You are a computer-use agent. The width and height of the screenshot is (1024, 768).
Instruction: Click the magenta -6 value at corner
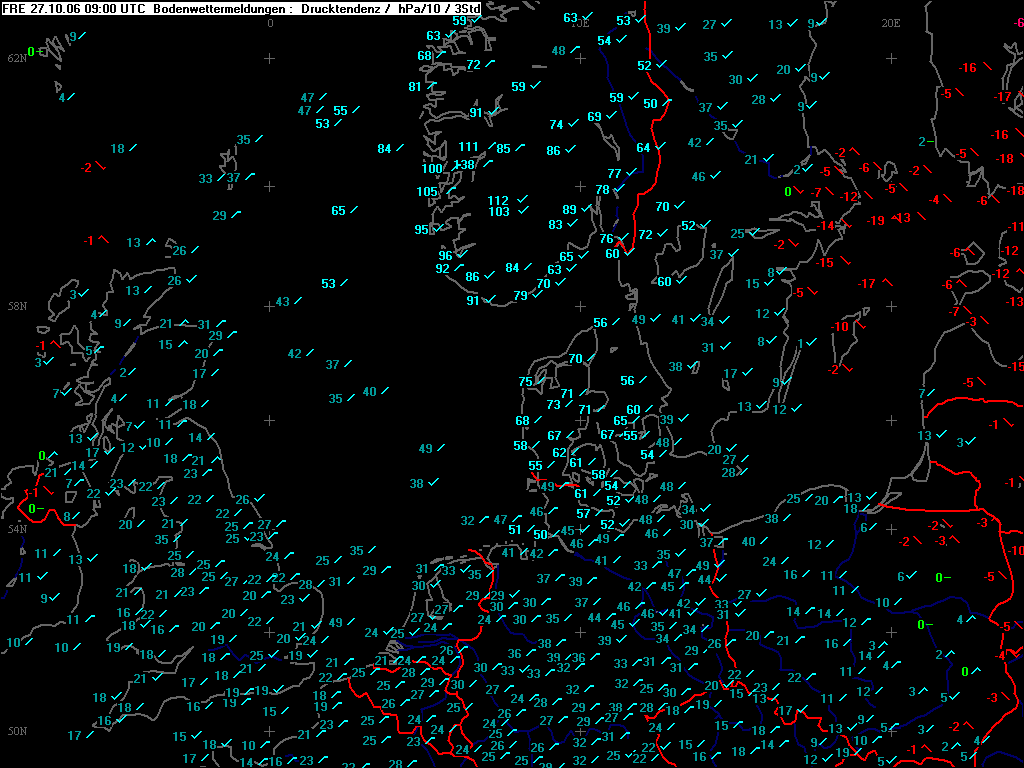coord(1019,24)
